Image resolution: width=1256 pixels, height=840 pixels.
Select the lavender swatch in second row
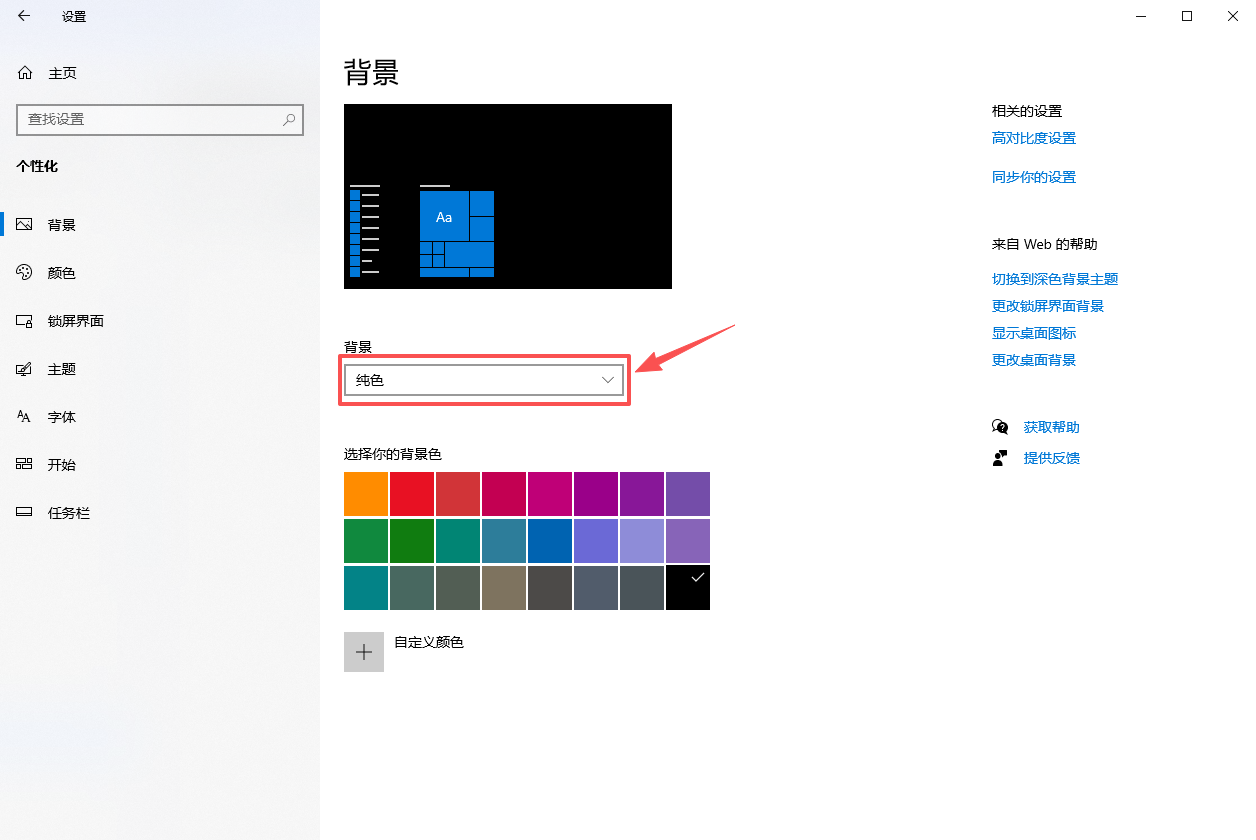coord(642,541)
